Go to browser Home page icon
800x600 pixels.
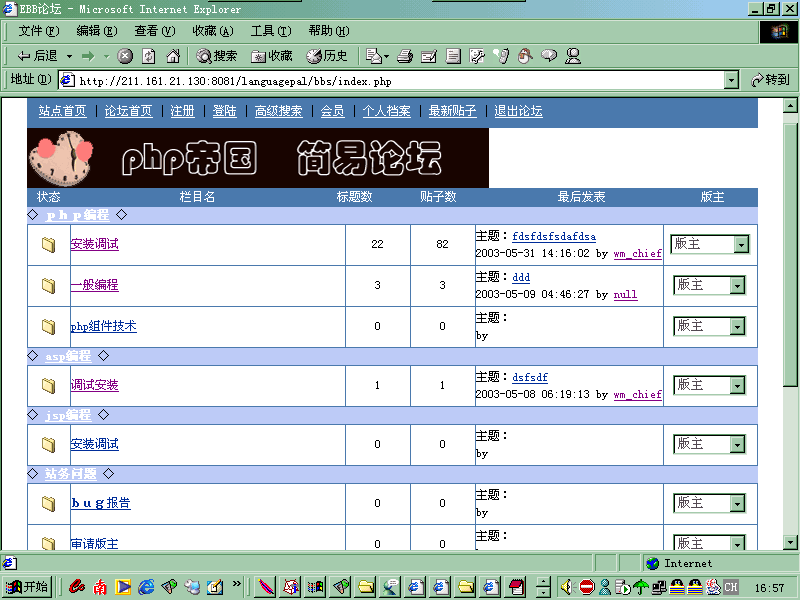pyautogui.click(x=173, y=56)
